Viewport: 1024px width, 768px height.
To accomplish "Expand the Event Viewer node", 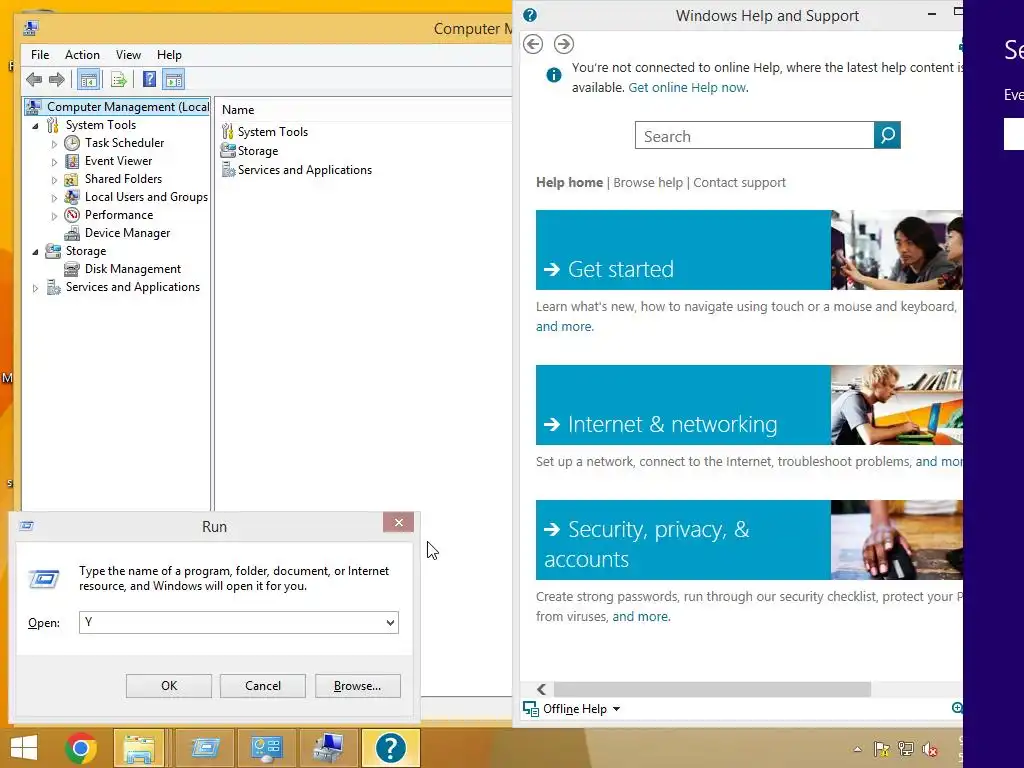I will 54,161.
